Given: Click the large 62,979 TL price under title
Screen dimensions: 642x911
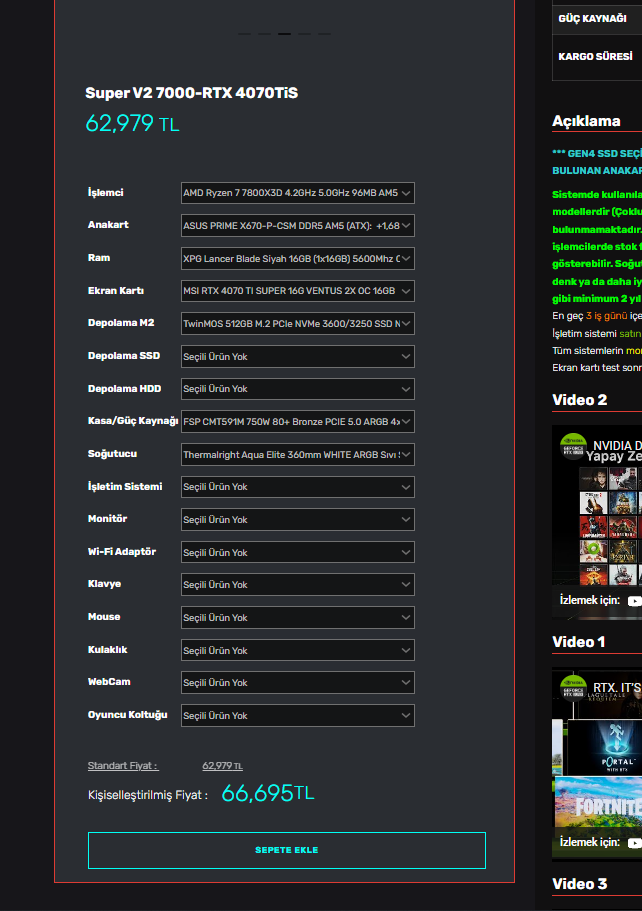Looking at the screenshot, I should pos(132,123).
